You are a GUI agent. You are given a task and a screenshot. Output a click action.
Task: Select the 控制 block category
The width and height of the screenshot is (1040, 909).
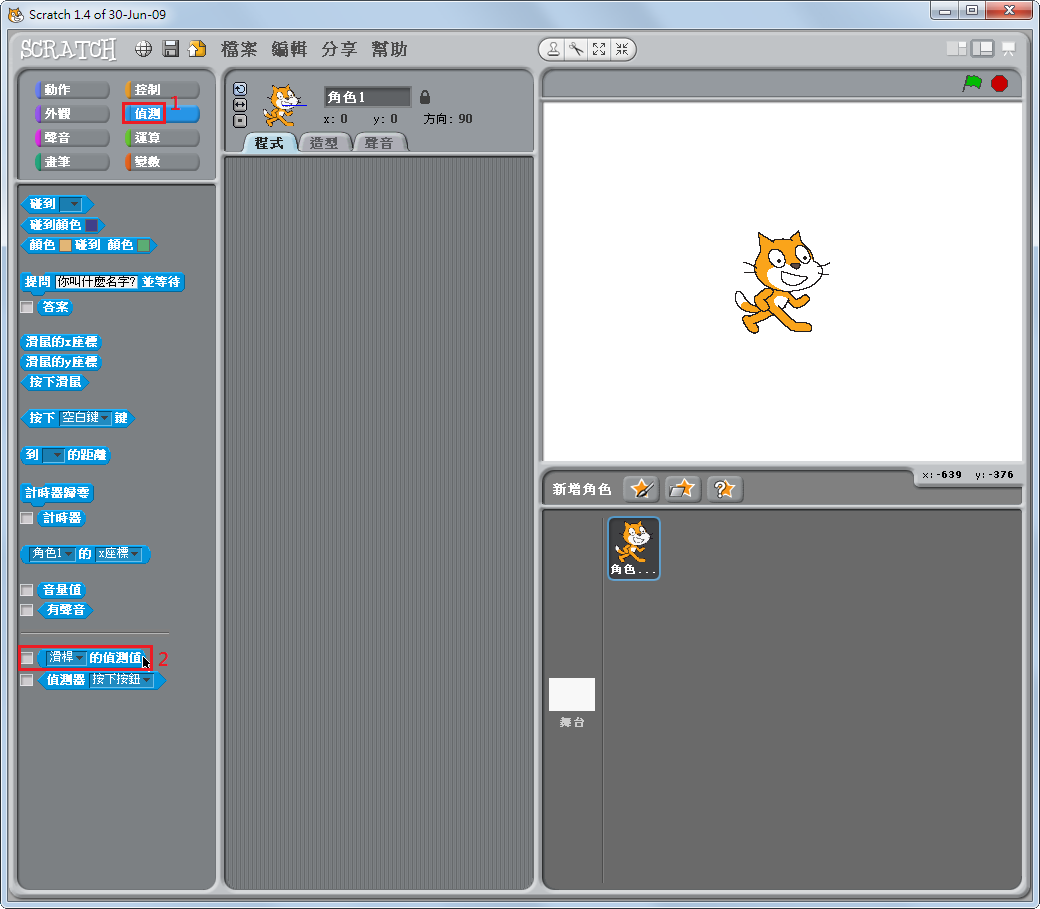(x=162, y=90)
